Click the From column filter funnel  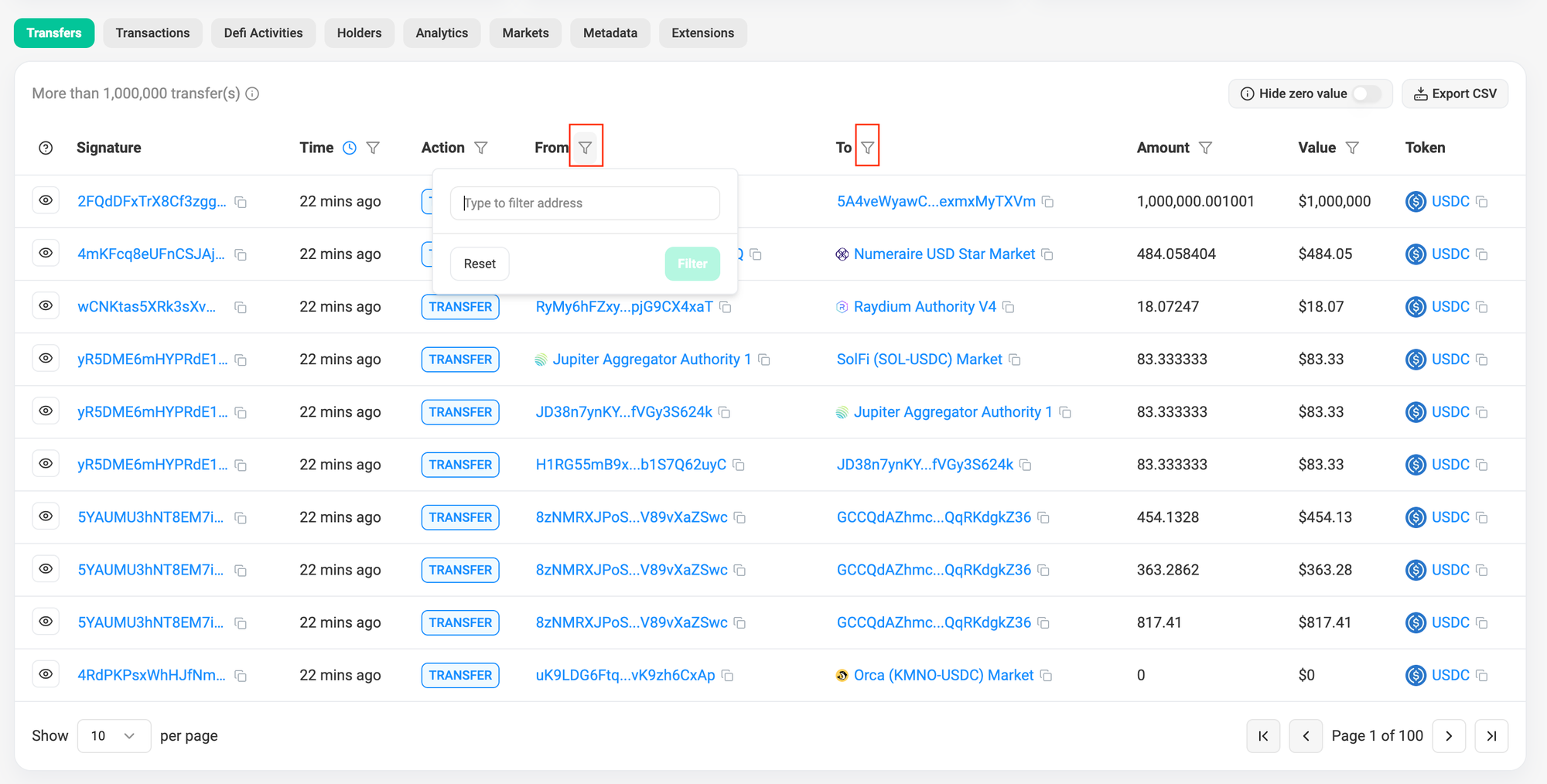586,148
